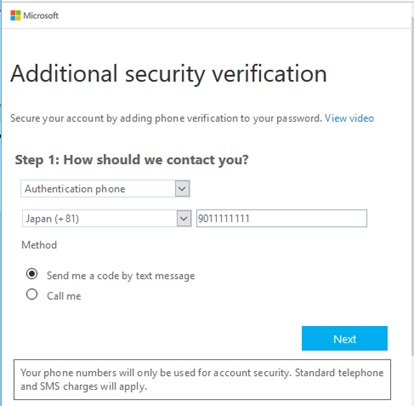Select the text message code radio button
Viewport: 414px width, 406px height.
click(x=32, y=274)
